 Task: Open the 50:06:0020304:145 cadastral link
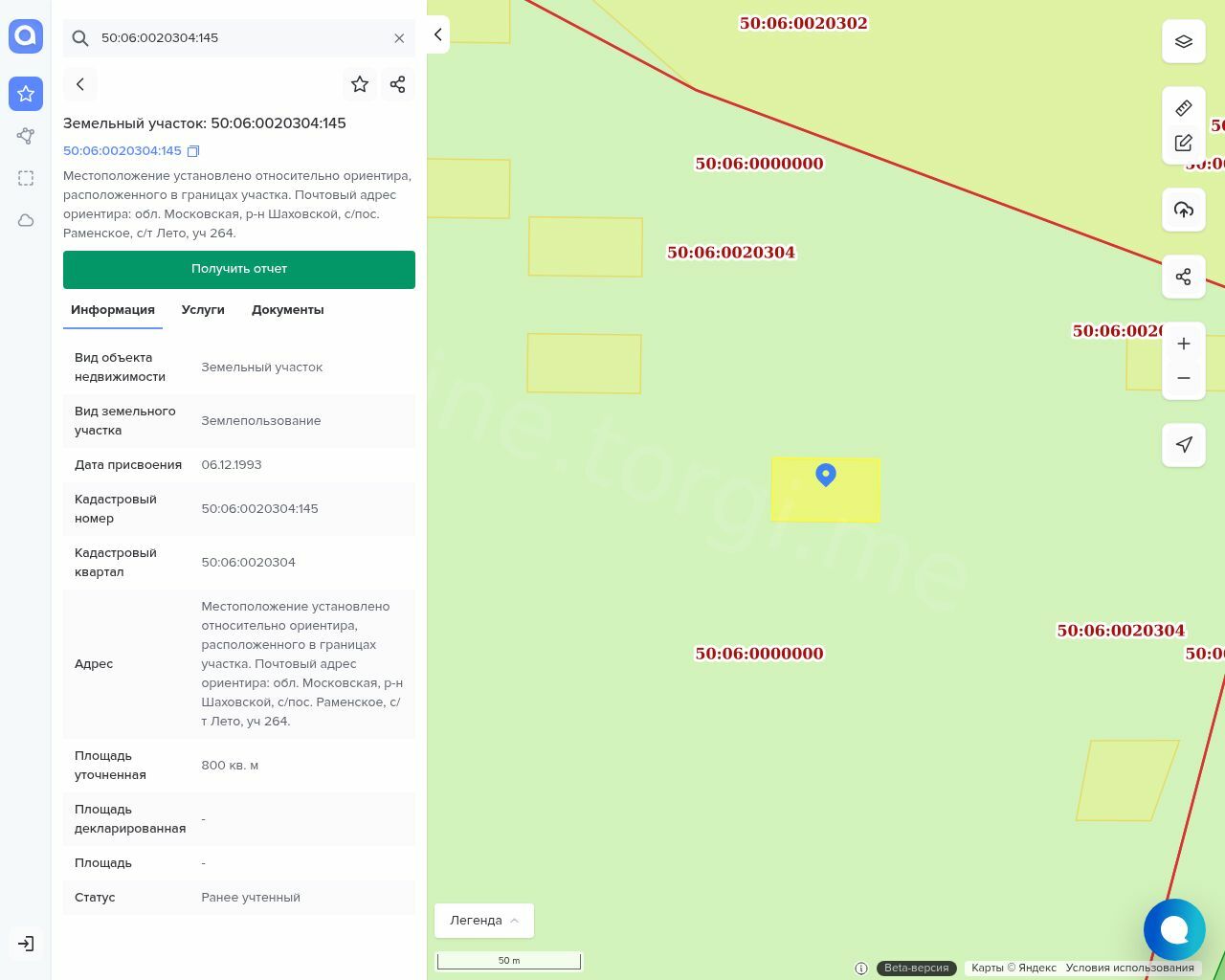[x=122, y=151]
